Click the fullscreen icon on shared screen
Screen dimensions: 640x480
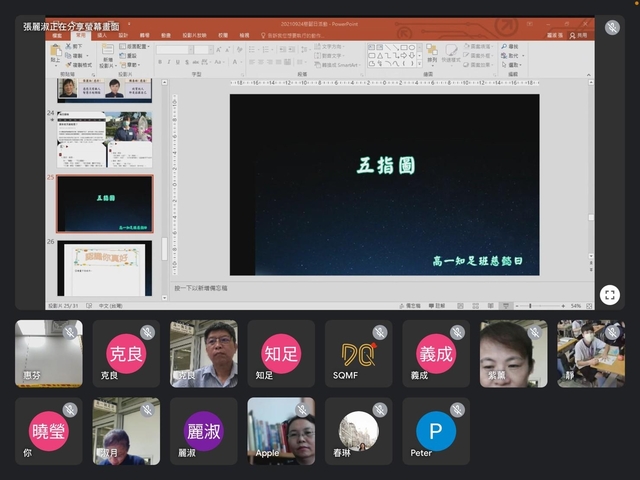tap(609, 294)
